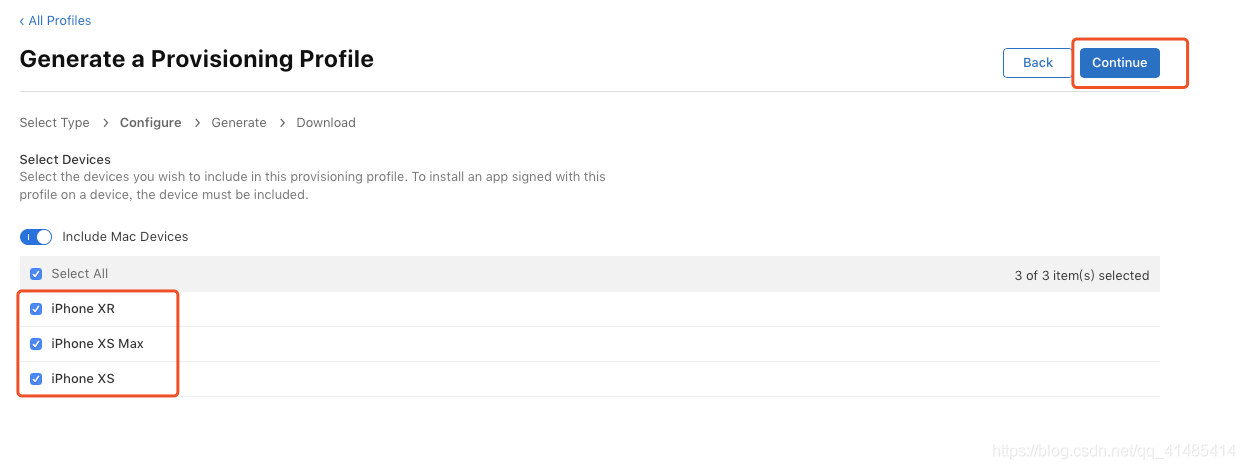Deselect the iPhone XS device checkbox
The image size is (1245, 469).
coord(36,379)
